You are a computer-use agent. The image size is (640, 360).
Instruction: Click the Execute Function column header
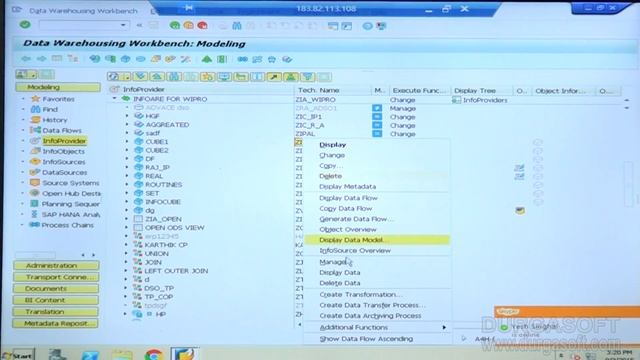pos(420,91)
